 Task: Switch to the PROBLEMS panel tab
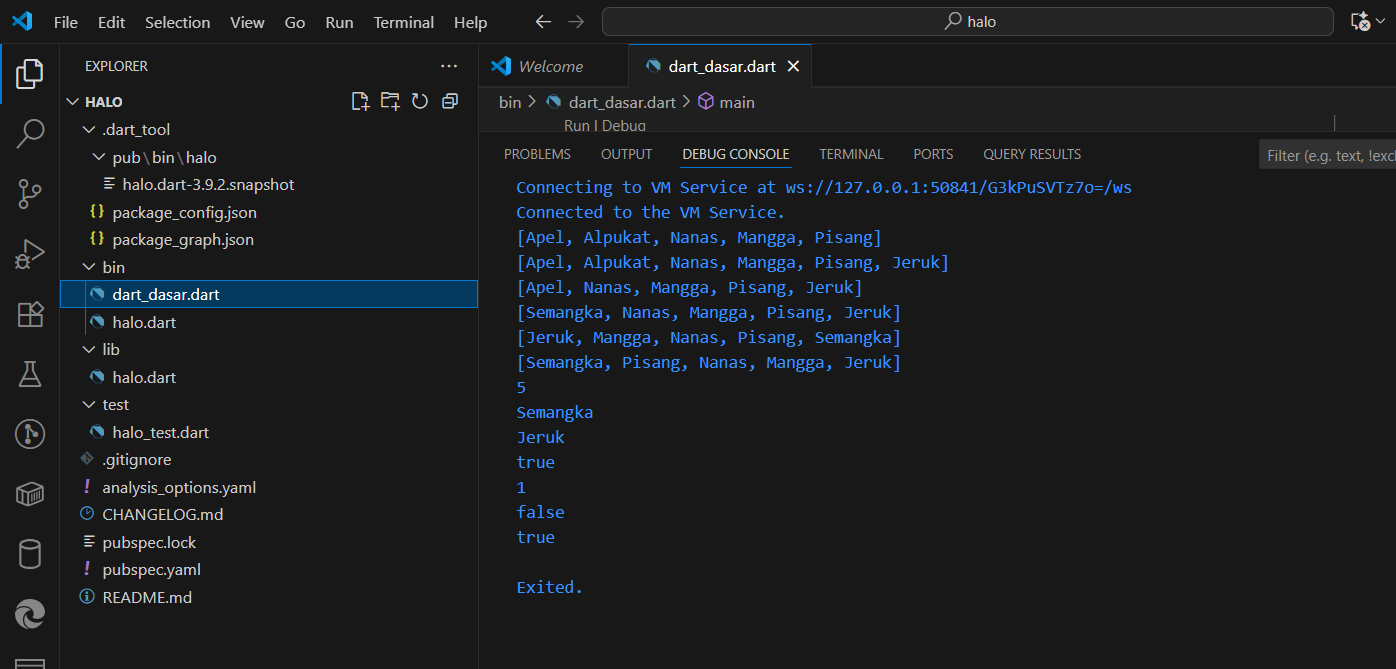pos(537,154)
